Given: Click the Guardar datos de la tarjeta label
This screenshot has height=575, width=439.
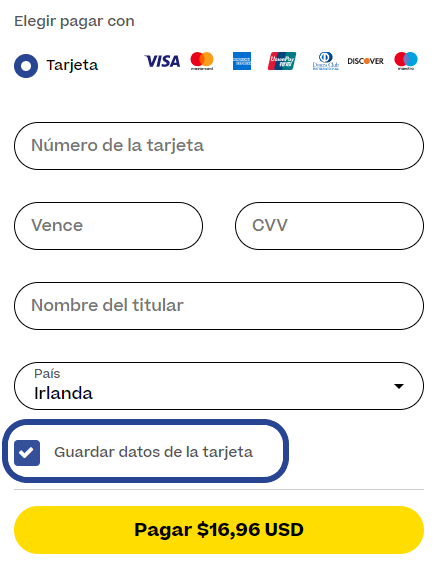Looking at the screenshot, I should [x=153, y=452].
